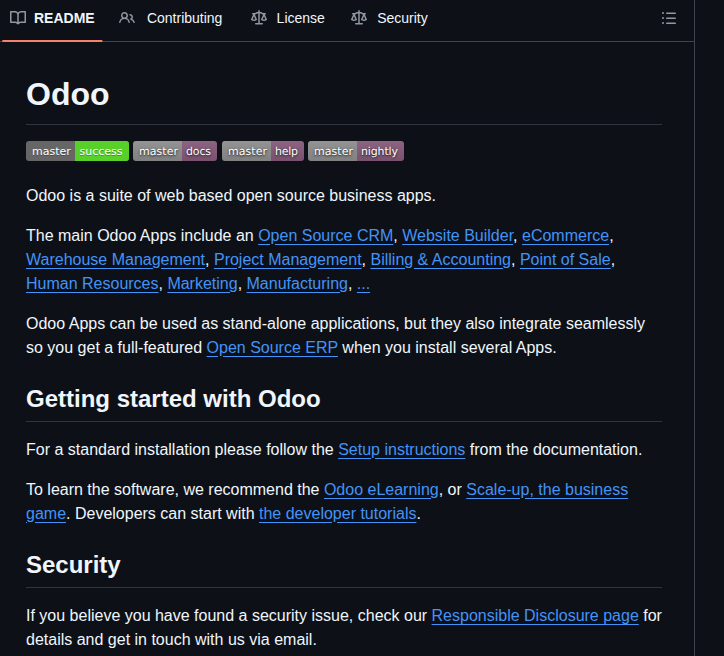
Task: Open the Odoo eLearning link
Action: [x=381, y=490]
